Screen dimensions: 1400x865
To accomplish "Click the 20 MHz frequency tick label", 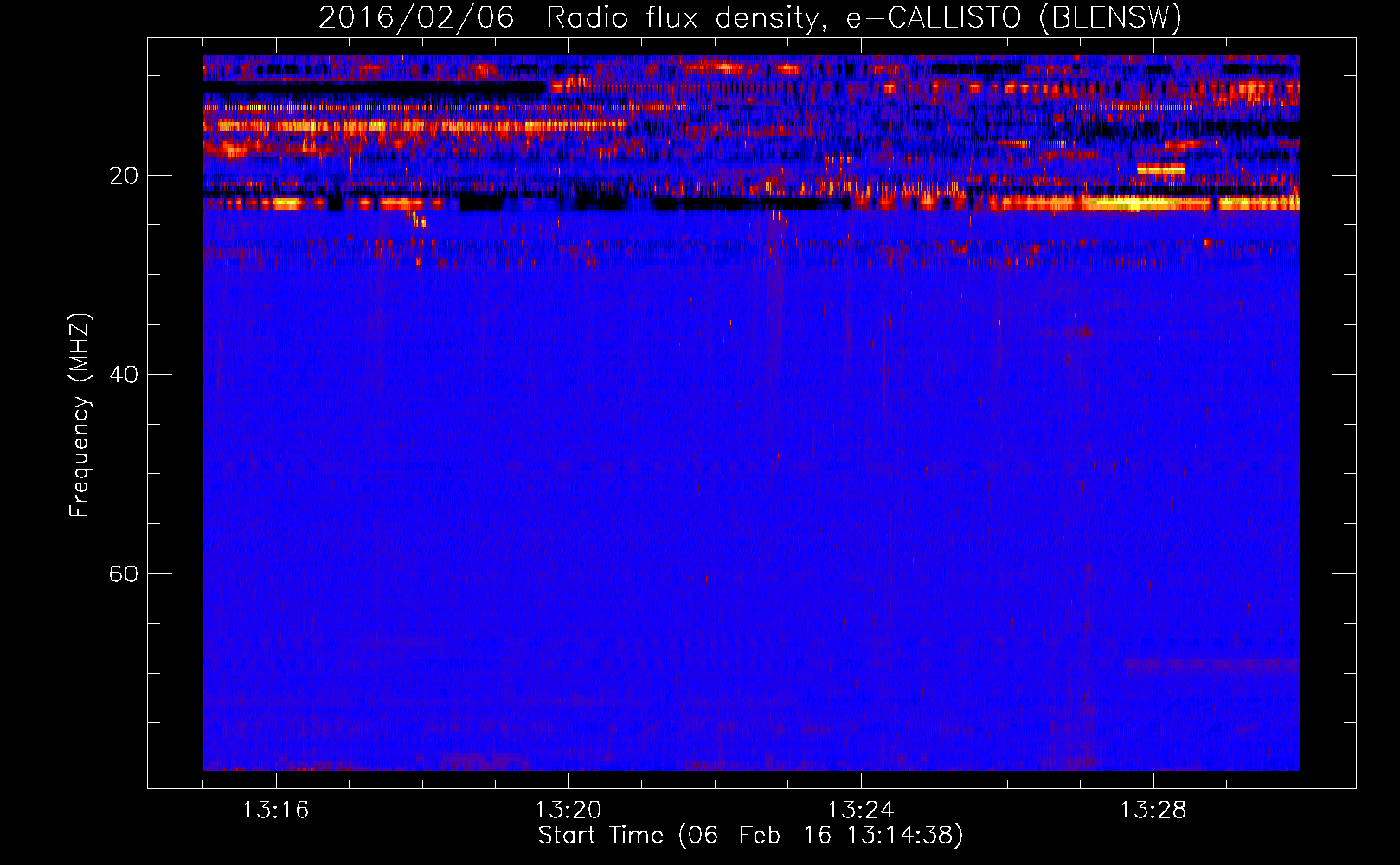I will (x=123, y=176).
